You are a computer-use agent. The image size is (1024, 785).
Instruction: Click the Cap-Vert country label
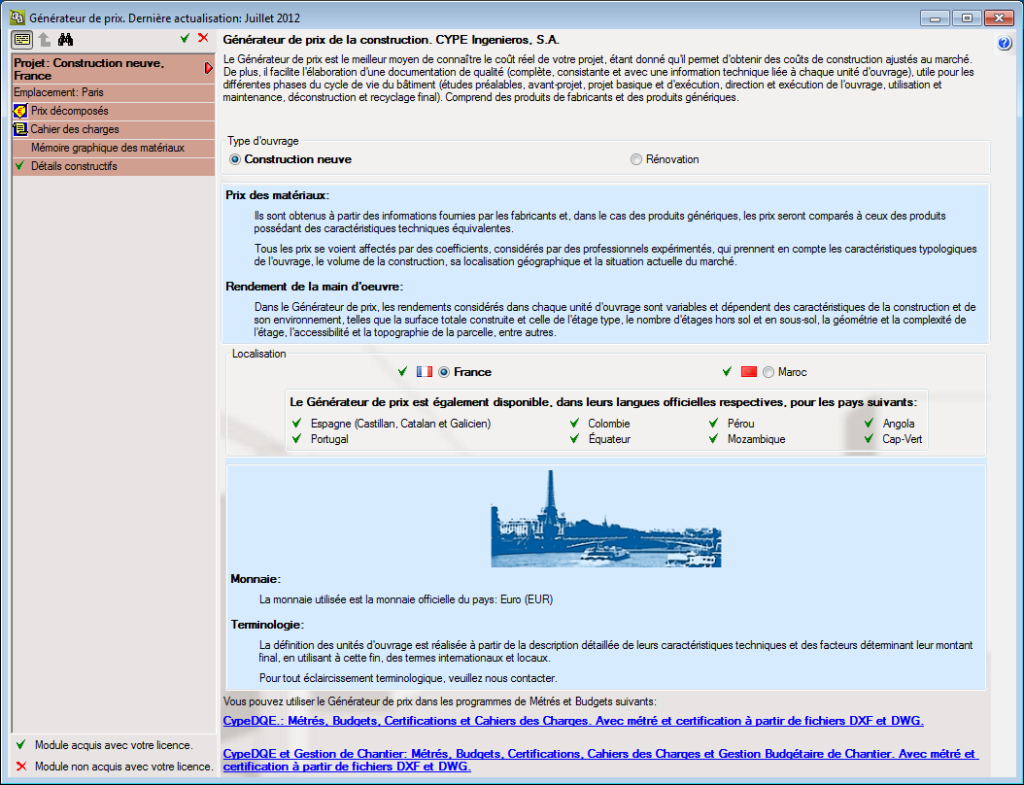(903, 439)
